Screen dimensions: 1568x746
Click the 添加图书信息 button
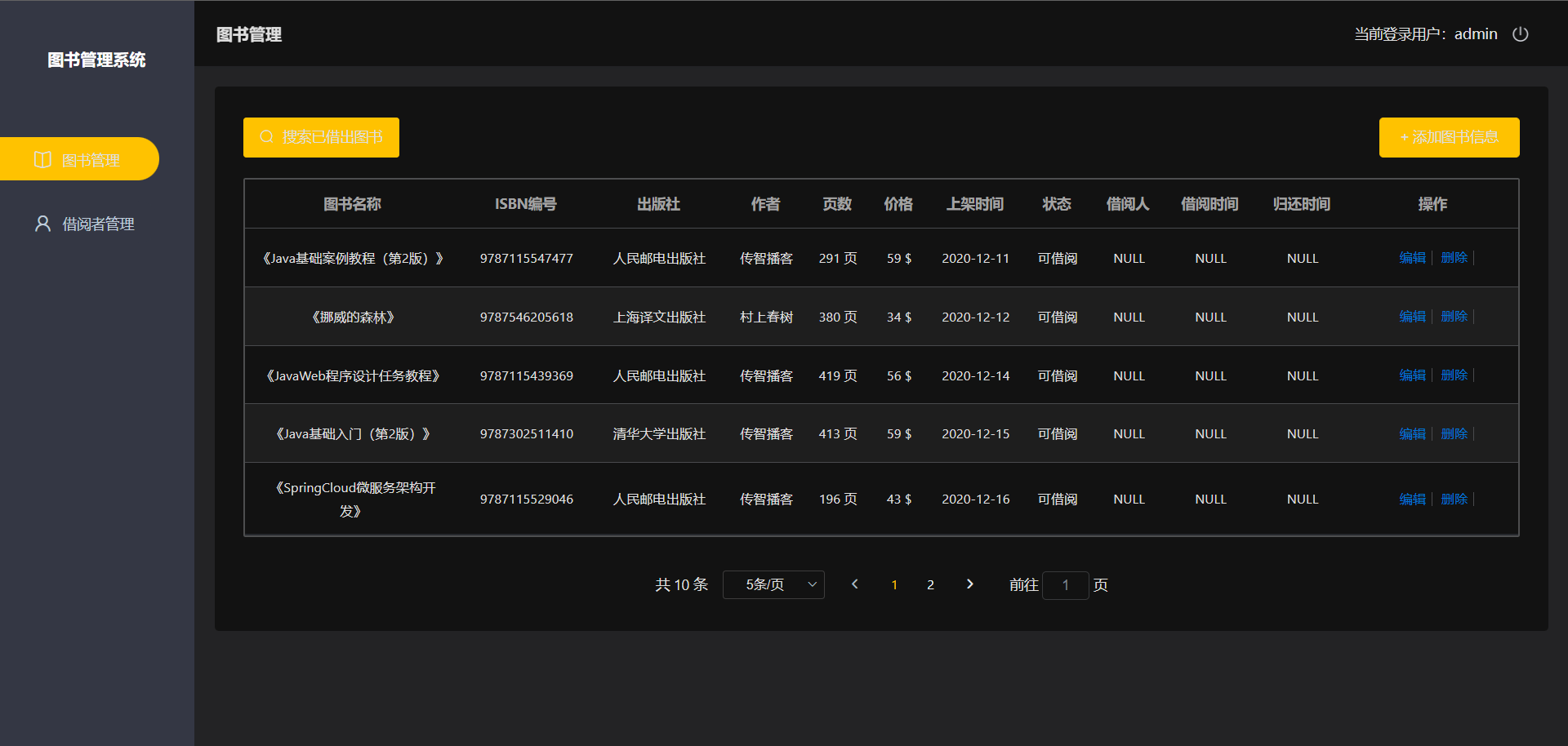click(1449, 137)
